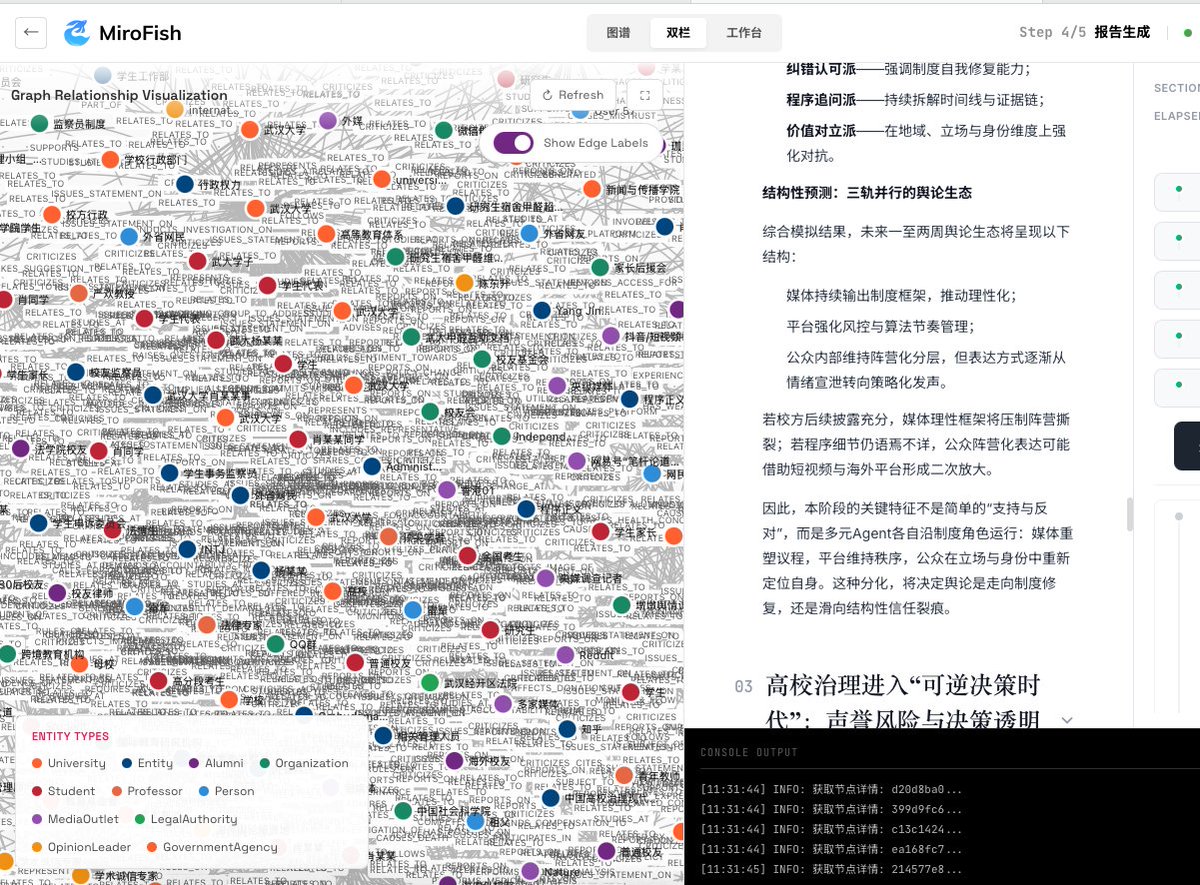The height and width of the screenshot is (885, 1200).
Task: Select the 法律专家 graph node
Action: coord(206,625)
